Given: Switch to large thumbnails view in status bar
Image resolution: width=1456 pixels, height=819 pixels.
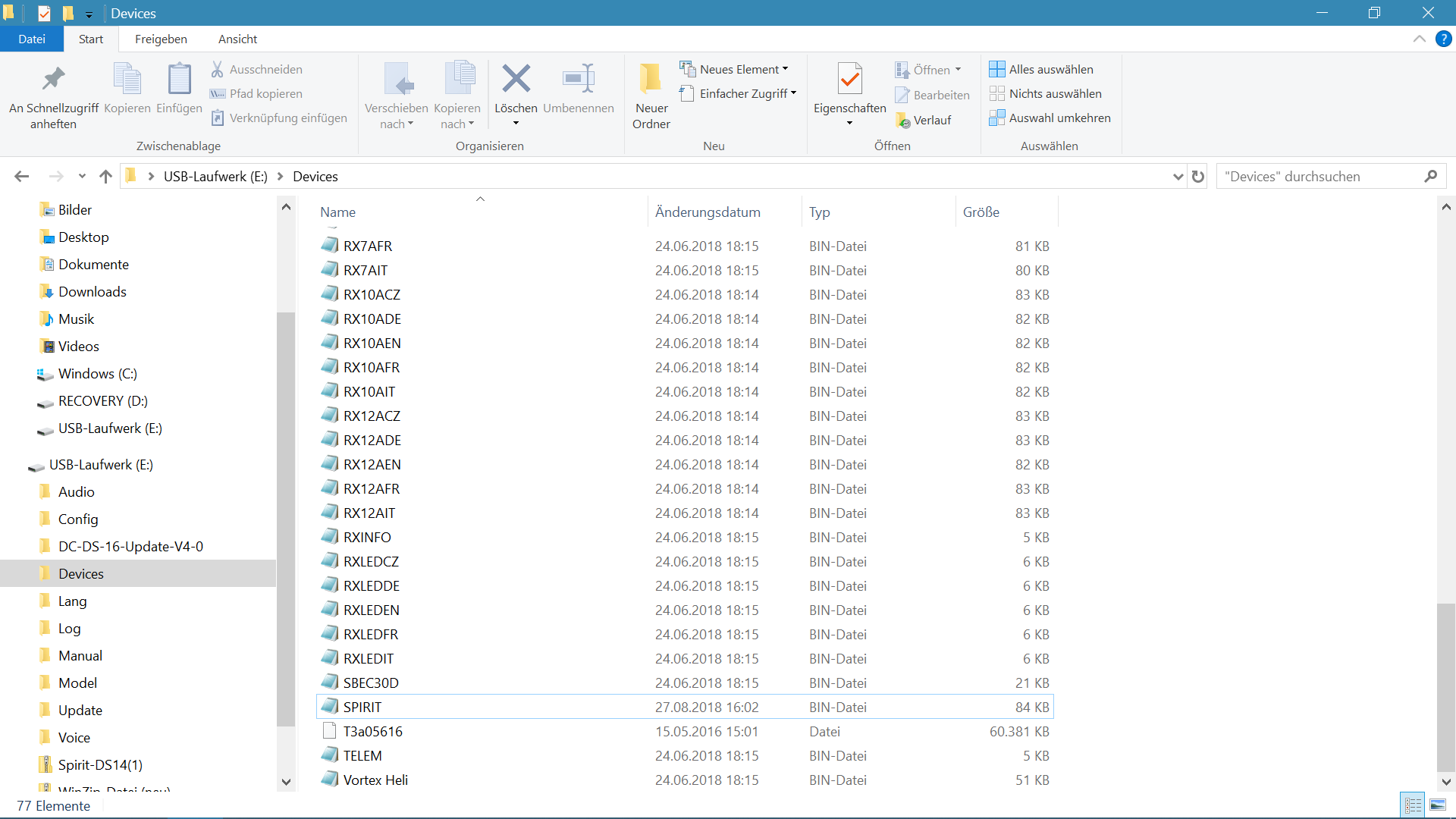Looking at the screenshot, I should coord(1438,805).
